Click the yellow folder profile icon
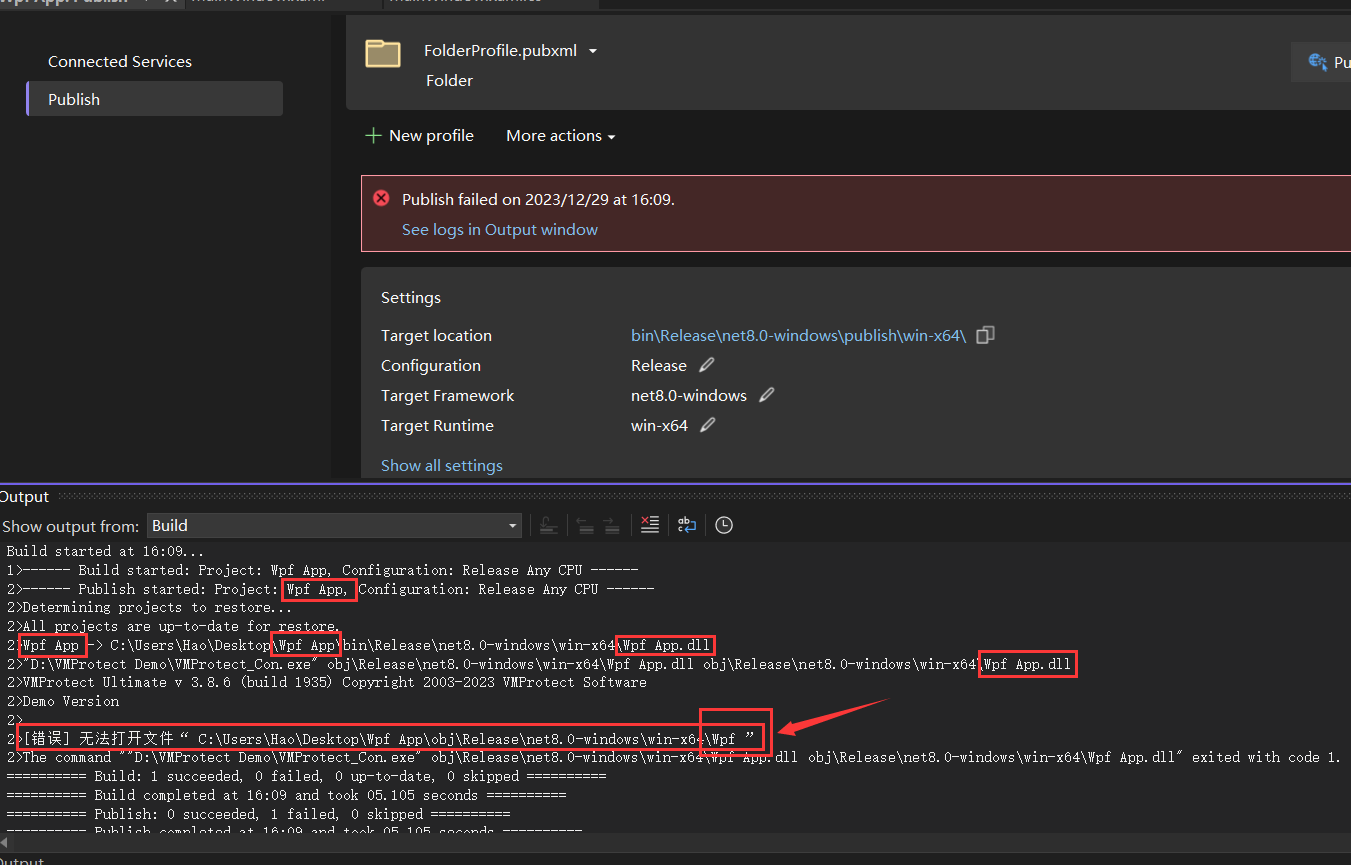The image size is (1351, 865). click(x=383, y=54)
